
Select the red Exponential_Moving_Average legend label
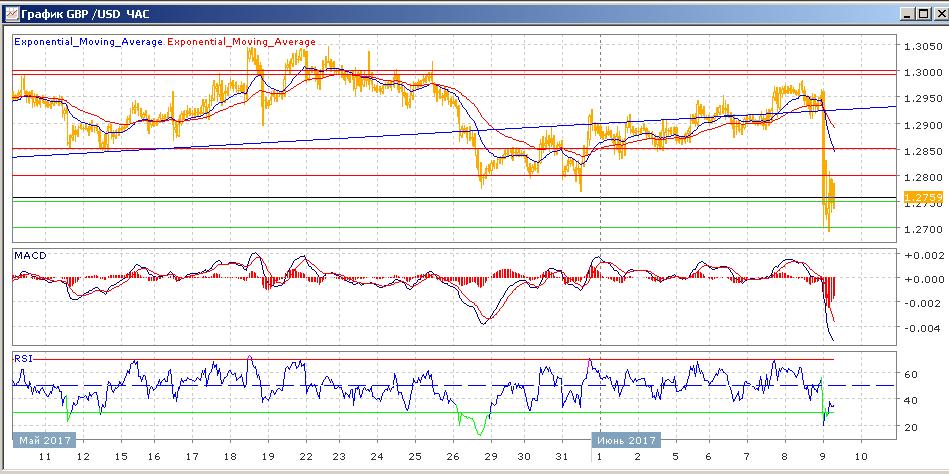(x=241, y=42)
